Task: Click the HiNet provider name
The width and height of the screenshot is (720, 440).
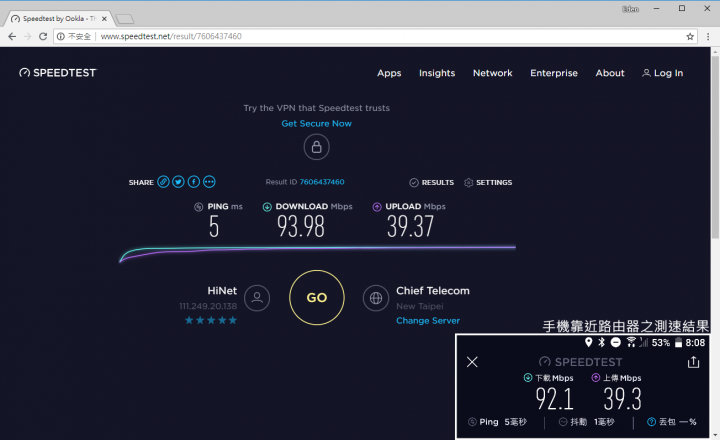Action: [222, 291]
